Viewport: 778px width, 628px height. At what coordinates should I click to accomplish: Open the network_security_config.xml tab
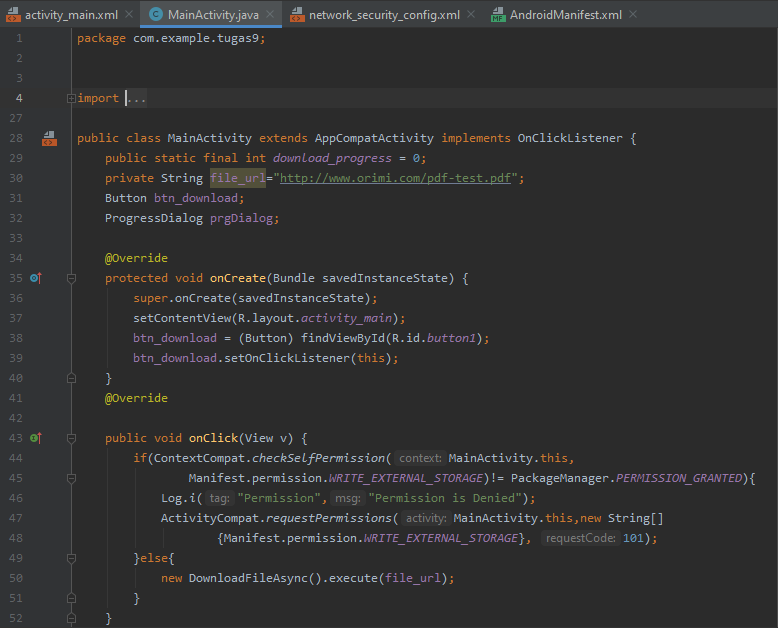[x=384, y=15]
